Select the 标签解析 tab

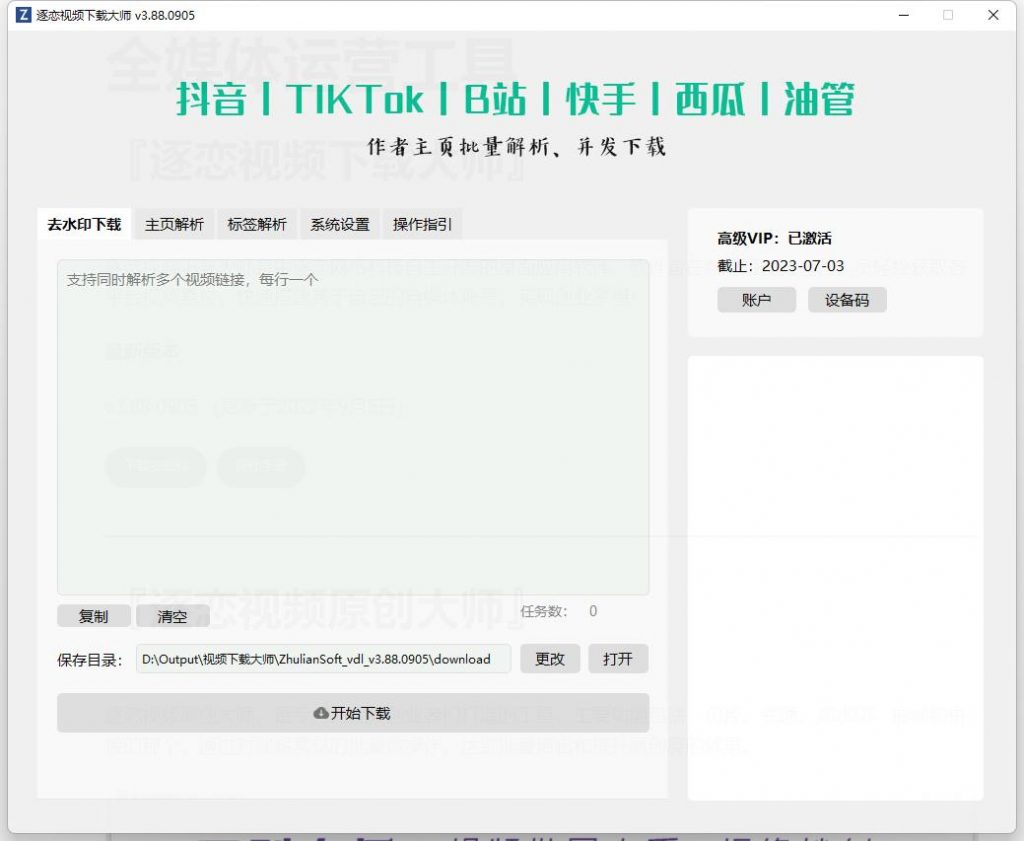(x=257, y=225)
